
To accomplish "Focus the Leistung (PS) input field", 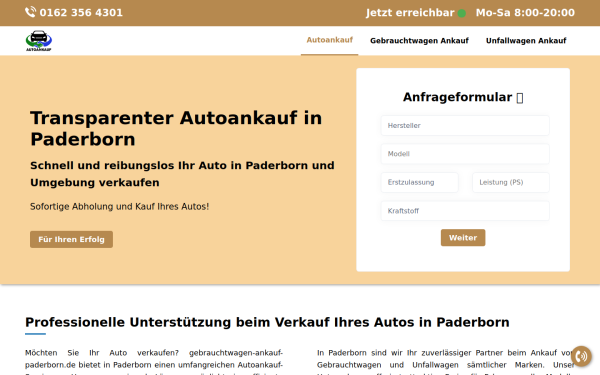I will point(511,182).
